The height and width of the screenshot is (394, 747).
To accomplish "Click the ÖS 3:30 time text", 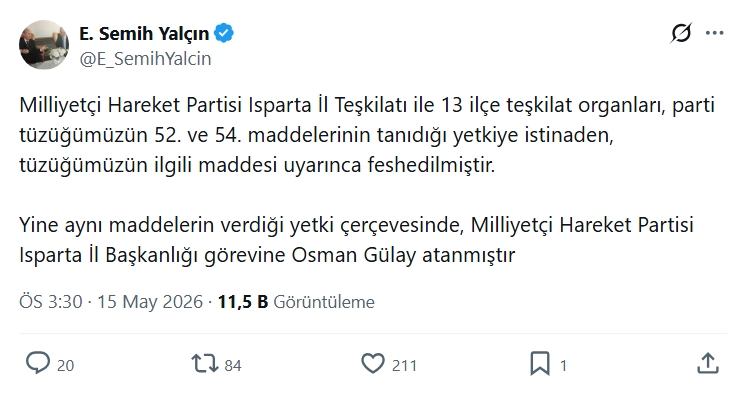I will (x=50, y=302).
